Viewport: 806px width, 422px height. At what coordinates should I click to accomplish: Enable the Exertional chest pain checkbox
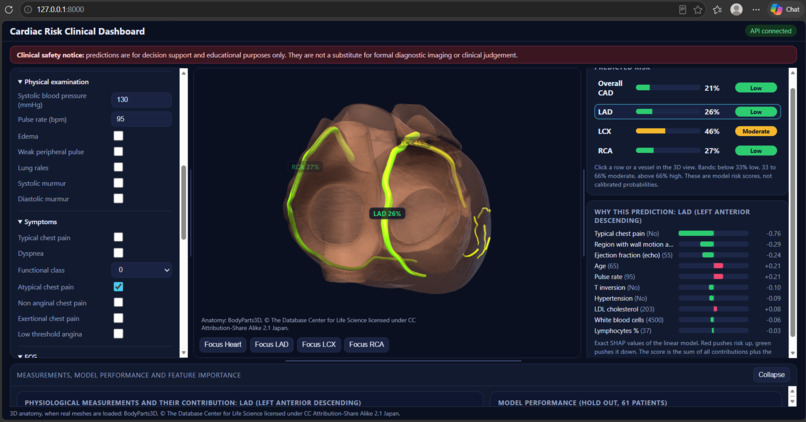(x=118, y=318)
